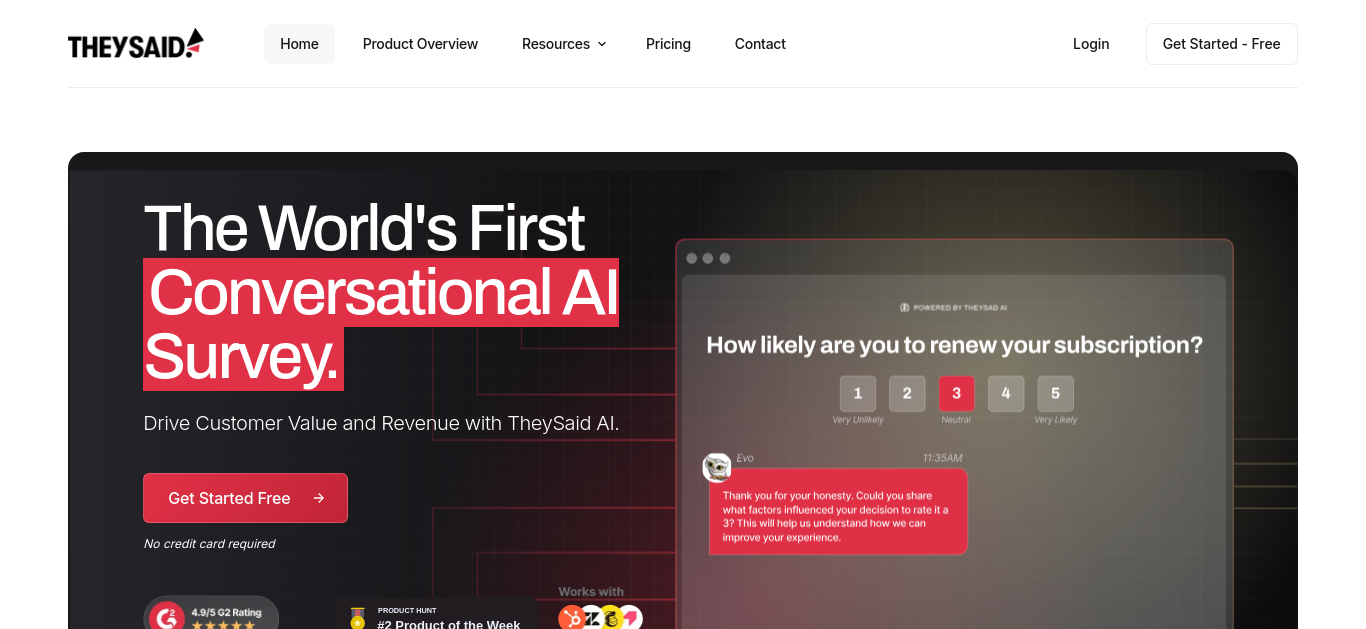Click the 4.9/5 G2 Rating text
1366x629 pixels.
226,612
